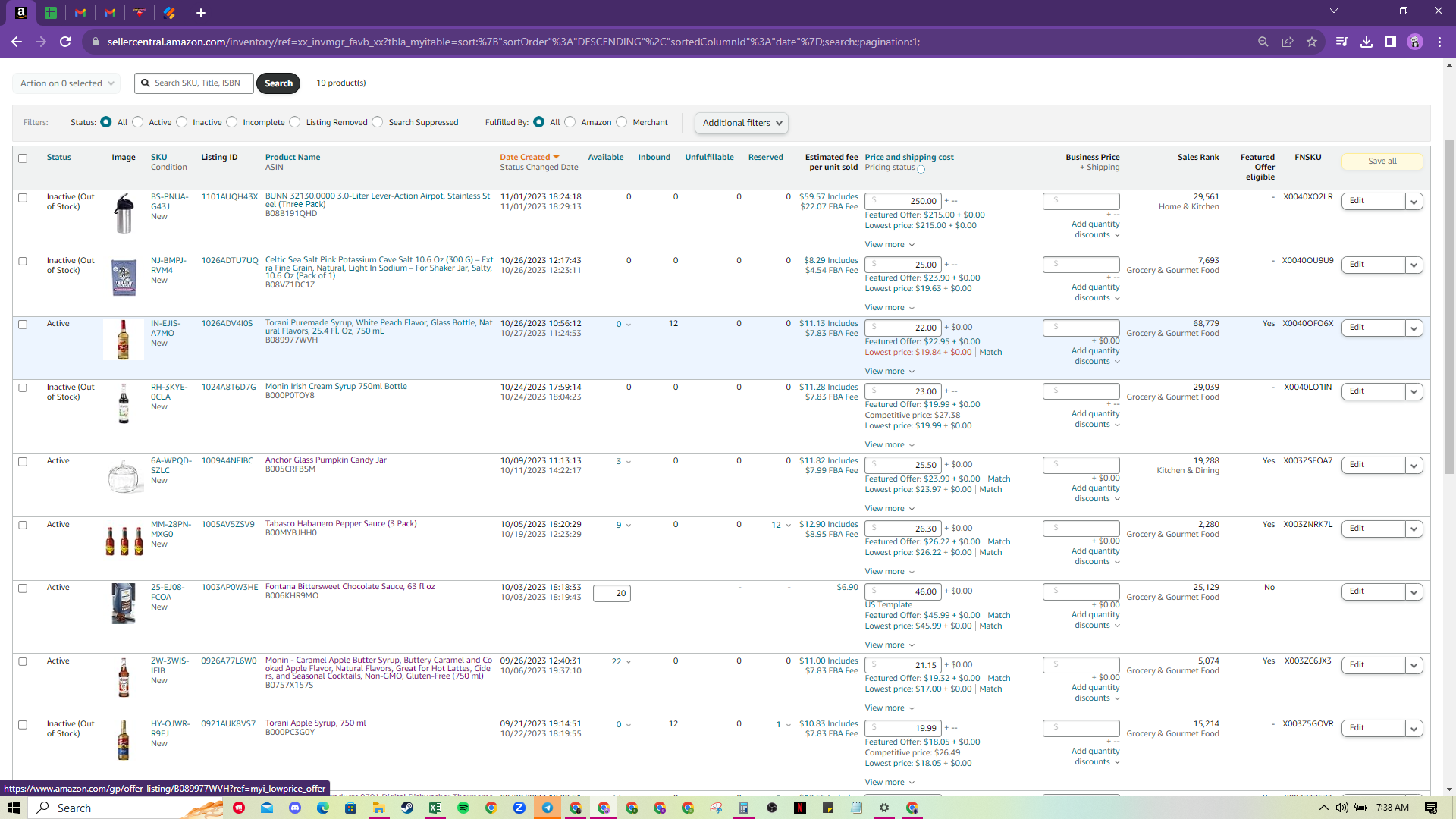The width and height of the screenshot is (1456, 819).
Task: Sort by the Date Created column
Action: coord(529,158)
